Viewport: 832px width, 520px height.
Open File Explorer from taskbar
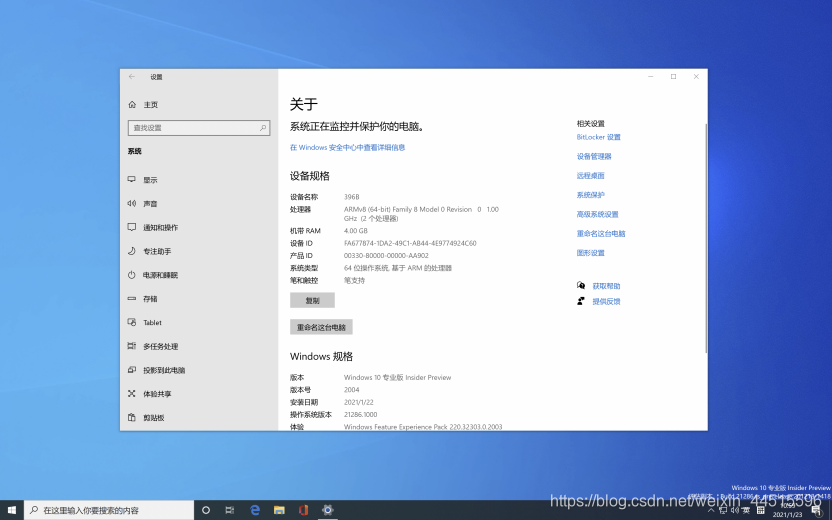pyautogui.click(x=279, y=510)
